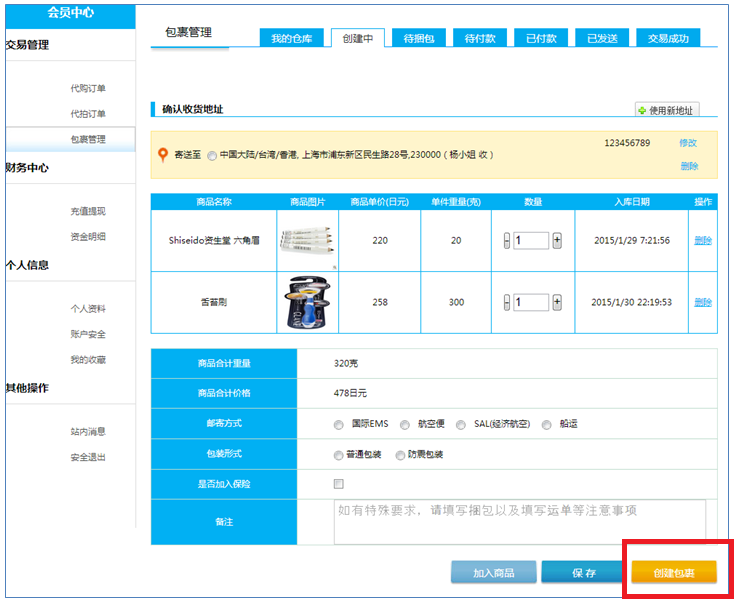Click the orange 创建包裹 button
Viewport: 742px width, 607px height.
tap(674, 573)
